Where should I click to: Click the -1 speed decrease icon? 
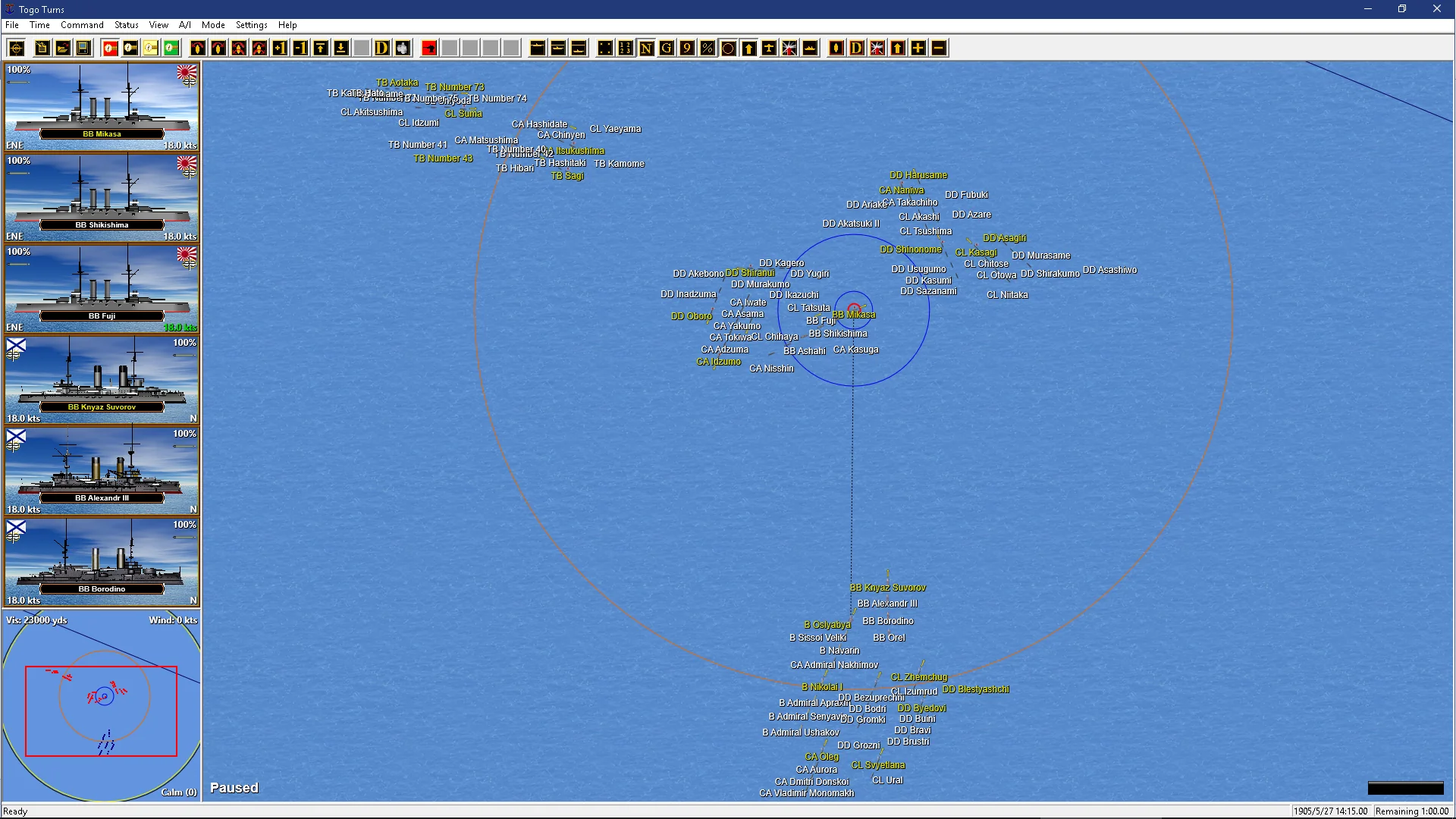tap(300, 49)
